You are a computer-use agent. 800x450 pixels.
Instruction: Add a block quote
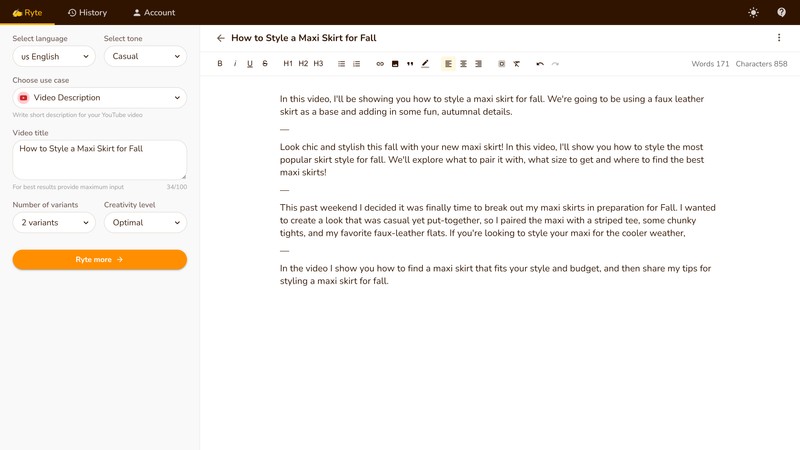(x=410, y=64)
